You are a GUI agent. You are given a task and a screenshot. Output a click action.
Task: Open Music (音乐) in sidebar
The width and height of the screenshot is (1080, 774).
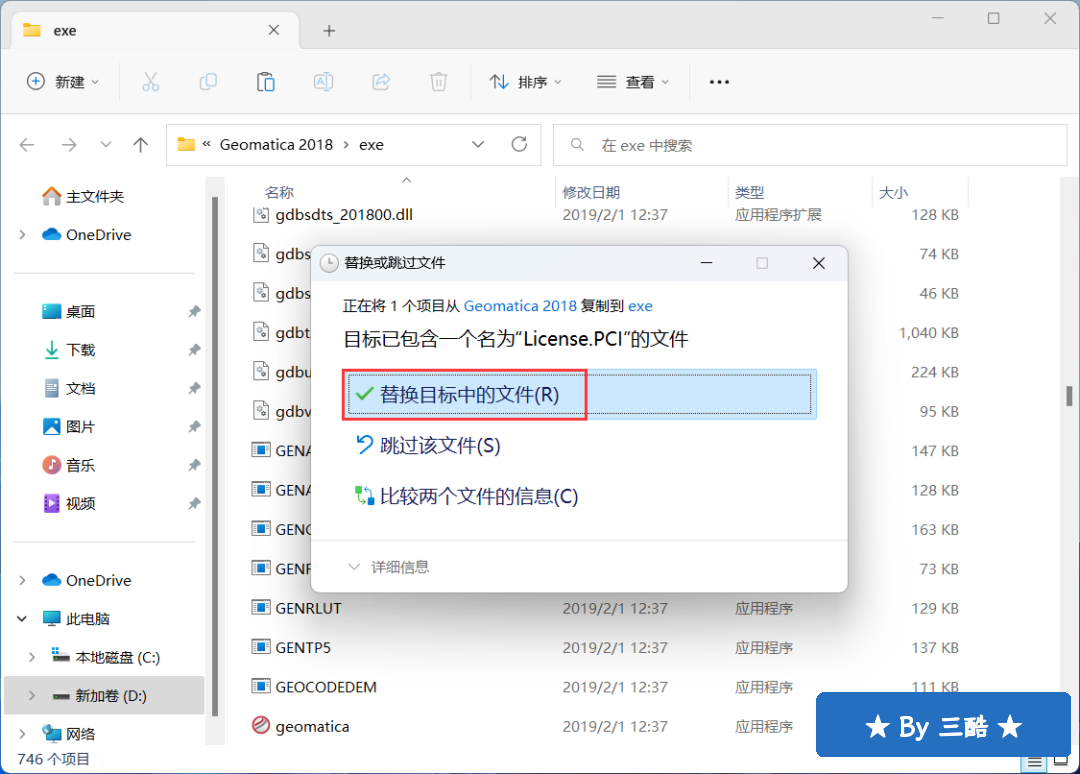coord(69,465)
